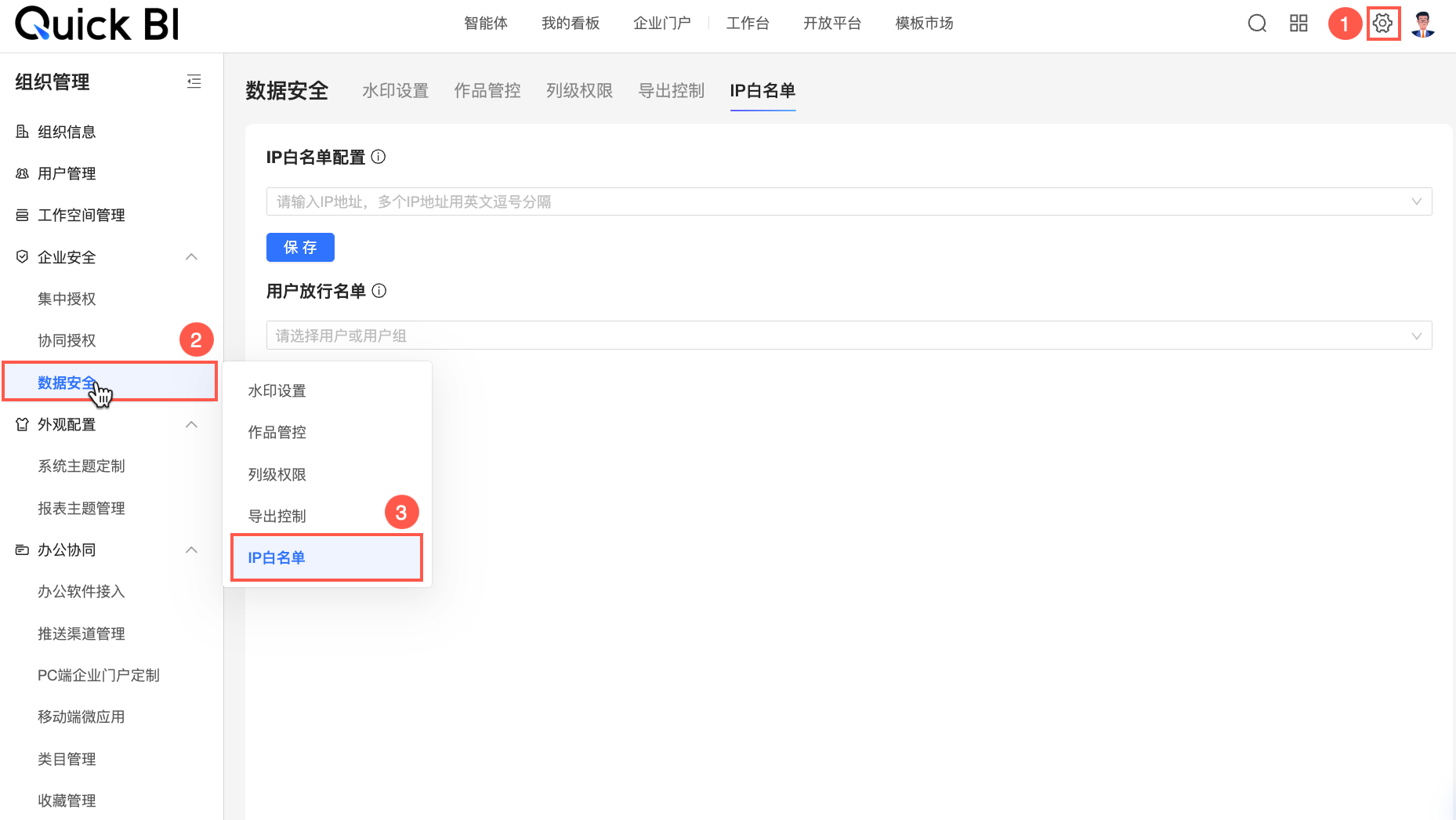Open 移动端微应用 in the sidebar
1456x820 pixels.
pyautogui.click(x=81, y=717)
